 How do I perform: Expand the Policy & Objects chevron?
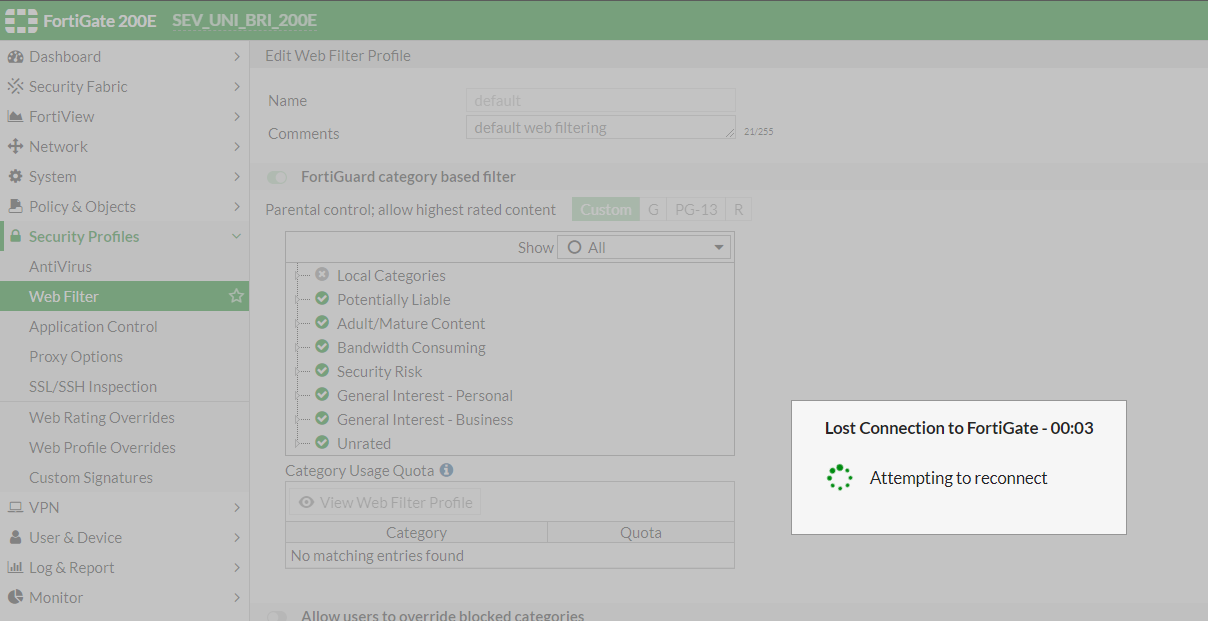pyautogui.click(x=237, y=207)
